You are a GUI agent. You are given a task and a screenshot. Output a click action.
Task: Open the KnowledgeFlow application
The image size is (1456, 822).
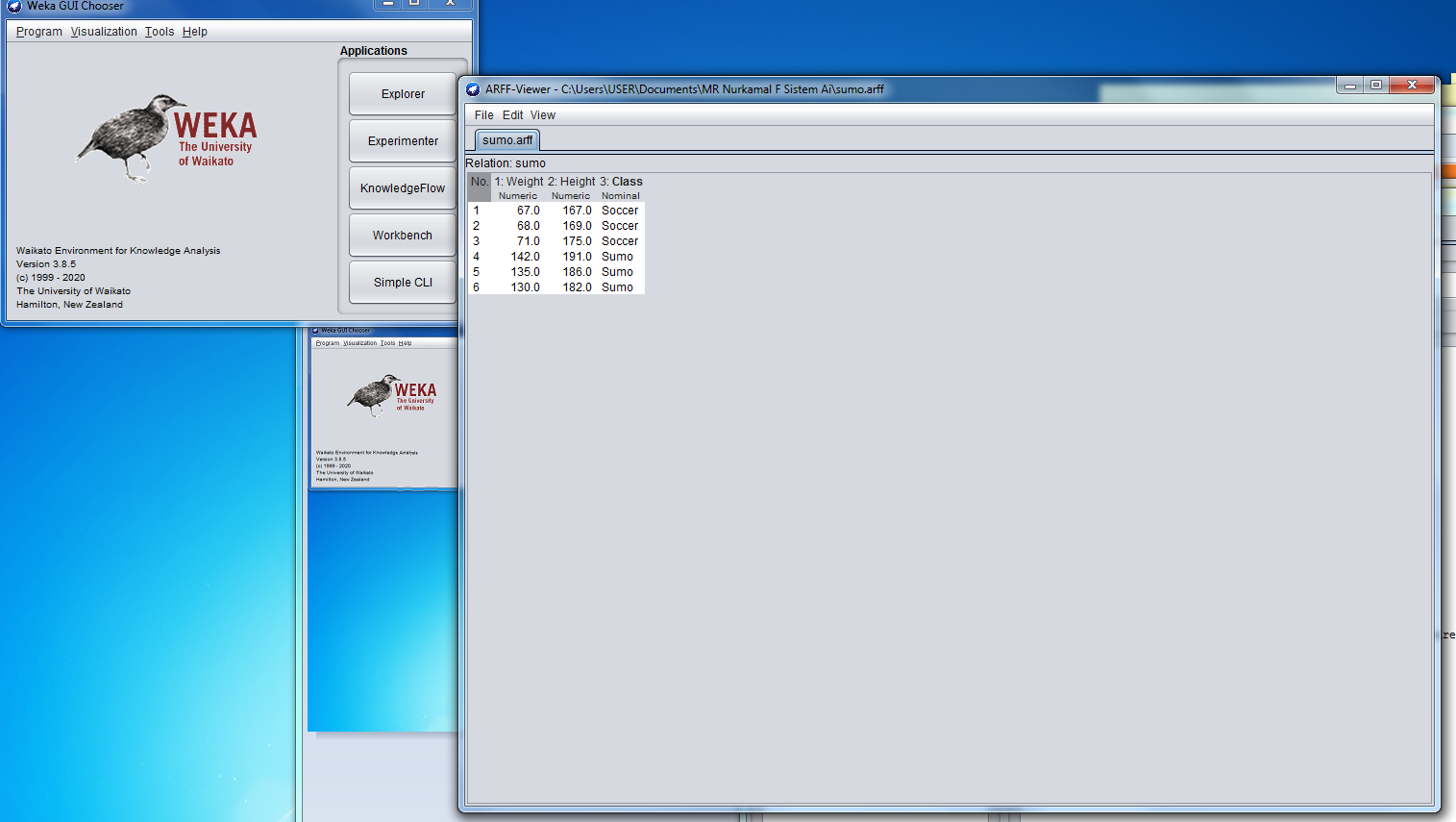[403, 188]
